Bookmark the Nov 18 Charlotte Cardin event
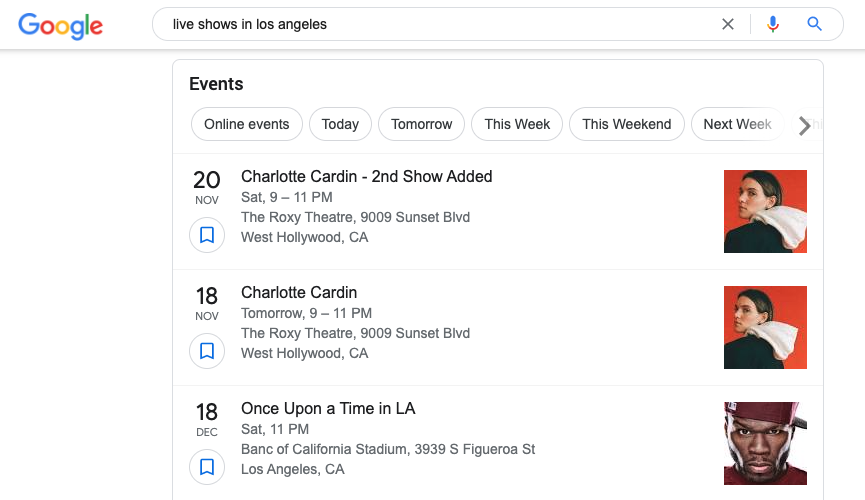 tap(207, 351)
